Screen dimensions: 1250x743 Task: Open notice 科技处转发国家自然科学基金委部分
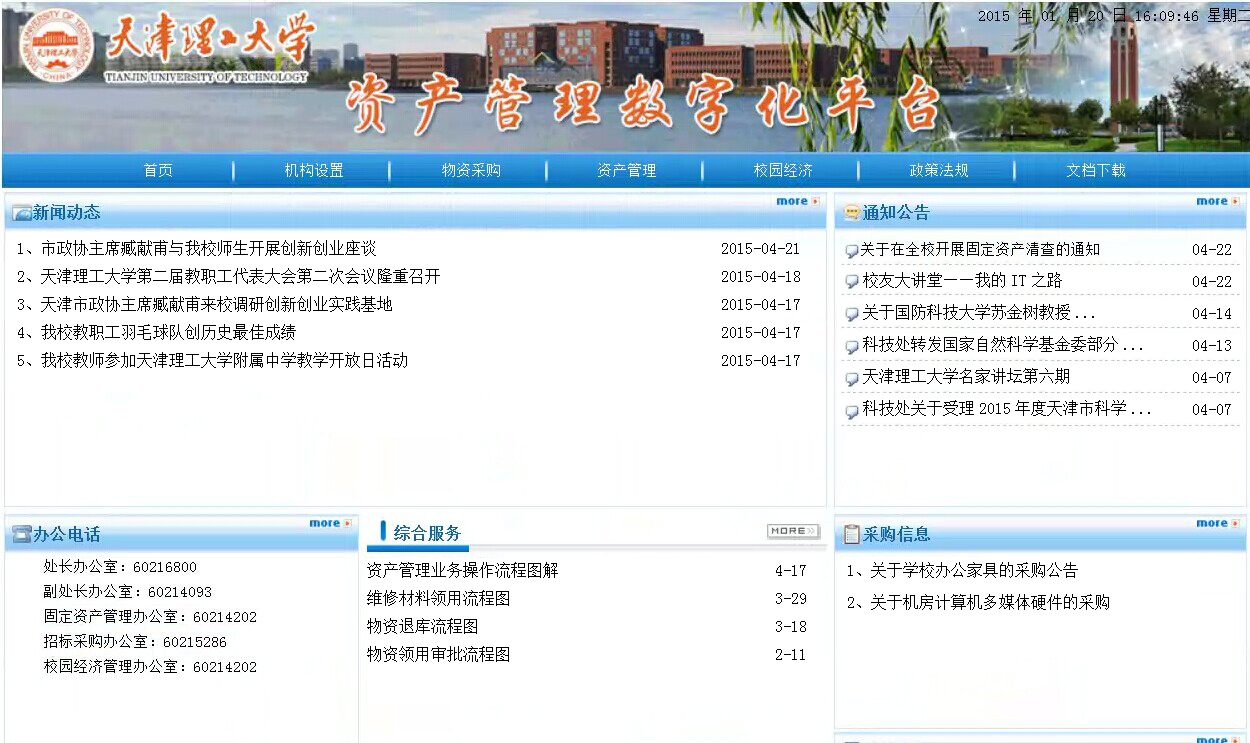coord(1003,345)
